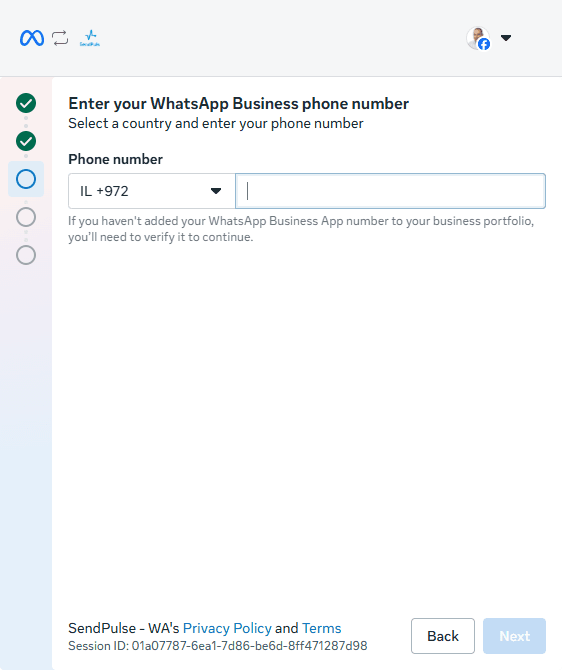Click the Meta infinity logo
Image resolution: width=562 pixels, height=670 pixels.
tap(32, 38)
